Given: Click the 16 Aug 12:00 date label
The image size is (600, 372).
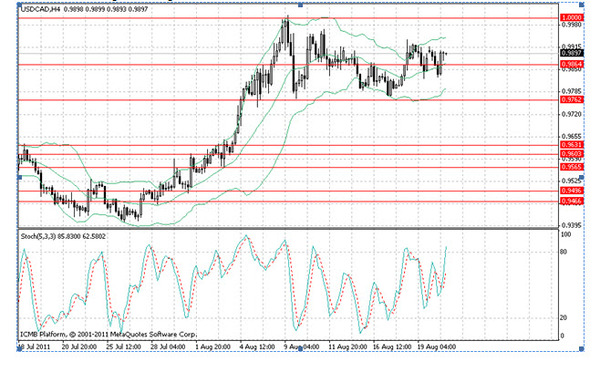Looking at the screenshot, I should click(x=393, y=347).
